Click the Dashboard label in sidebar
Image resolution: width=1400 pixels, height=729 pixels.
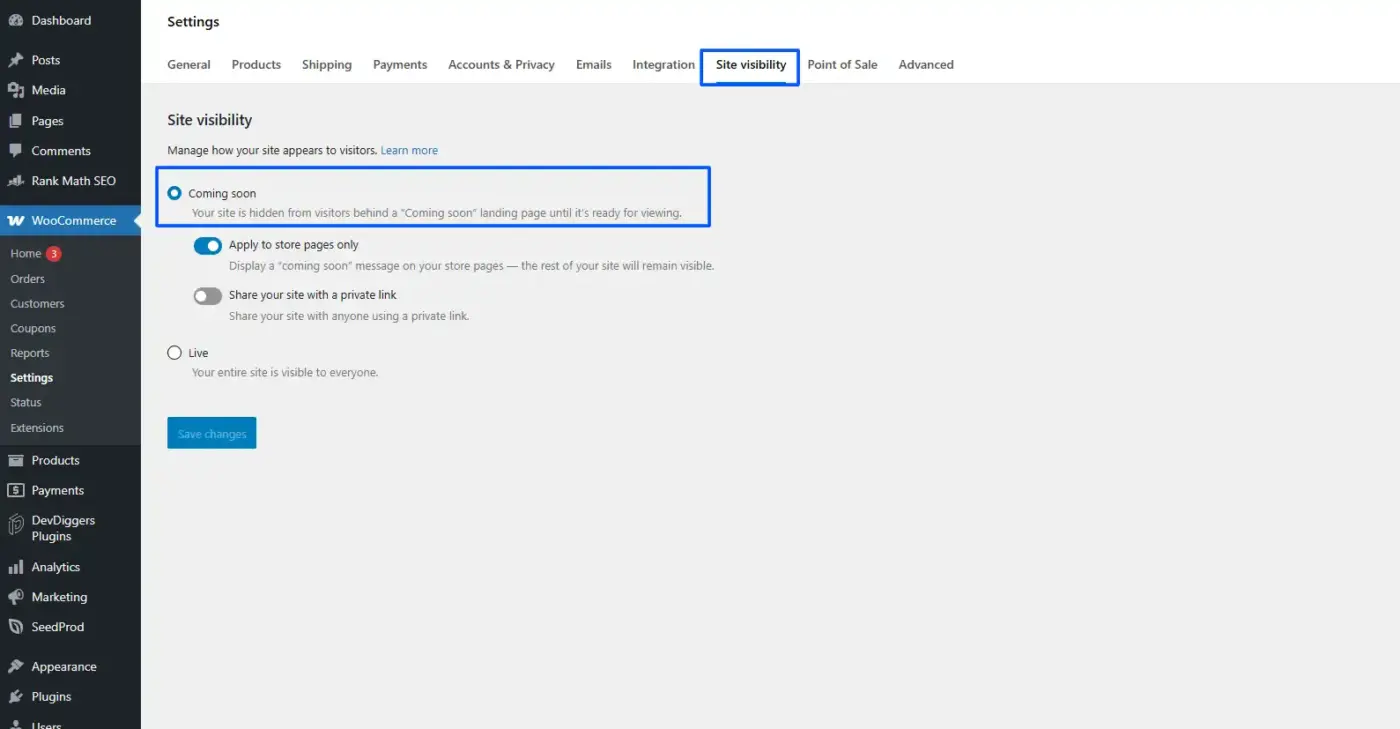coord(61,20)
